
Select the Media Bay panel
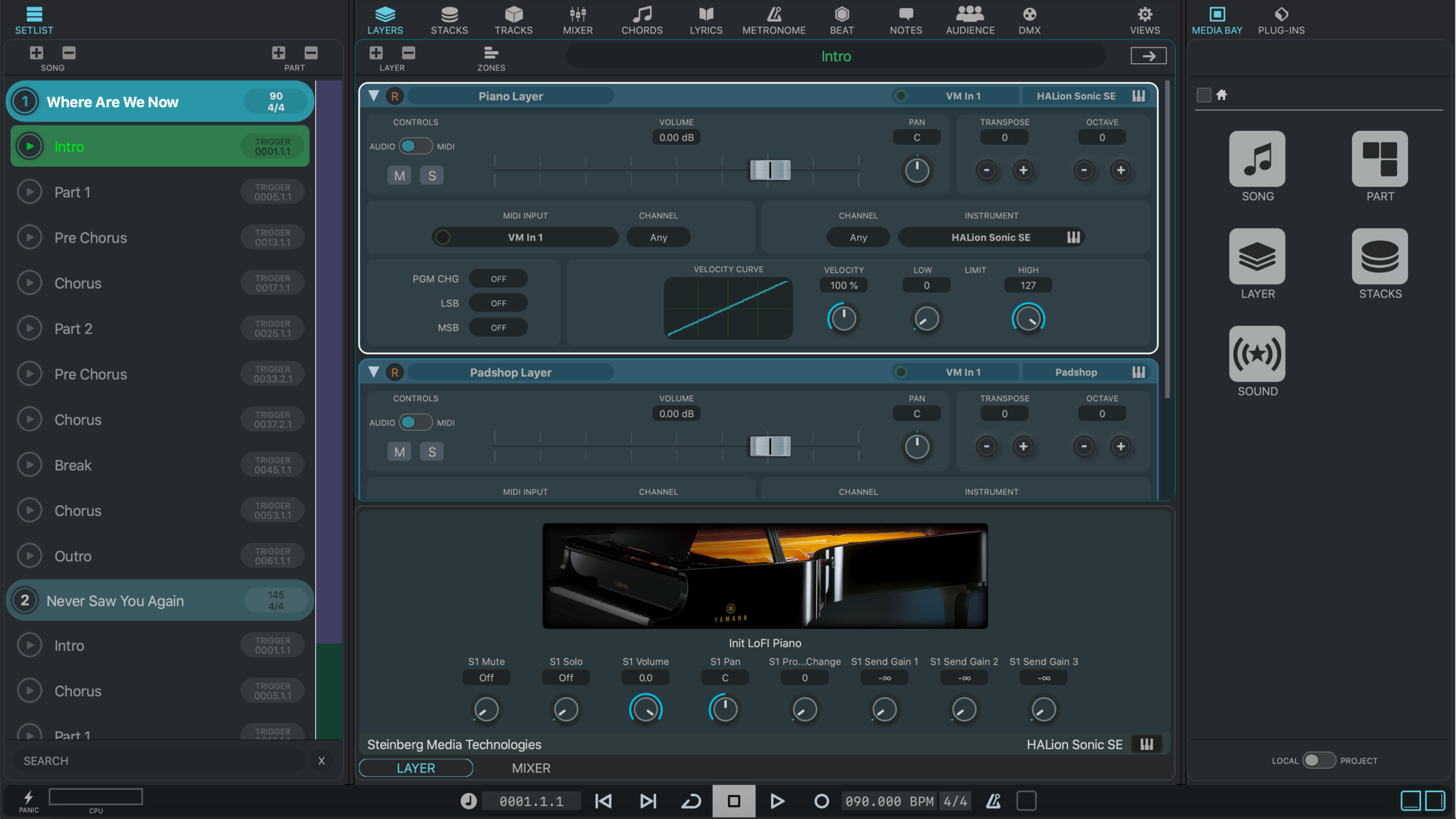click(x=1217, y=17)
